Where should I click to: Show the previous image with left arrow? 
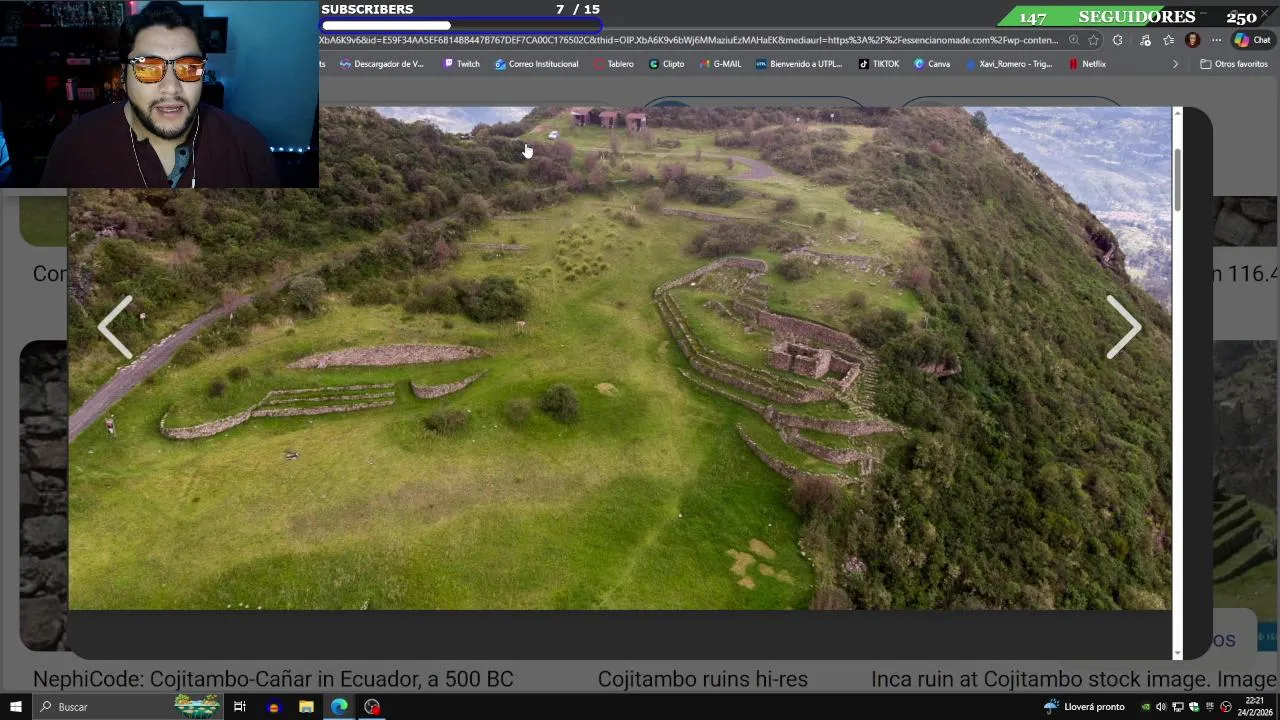point(115,328)
